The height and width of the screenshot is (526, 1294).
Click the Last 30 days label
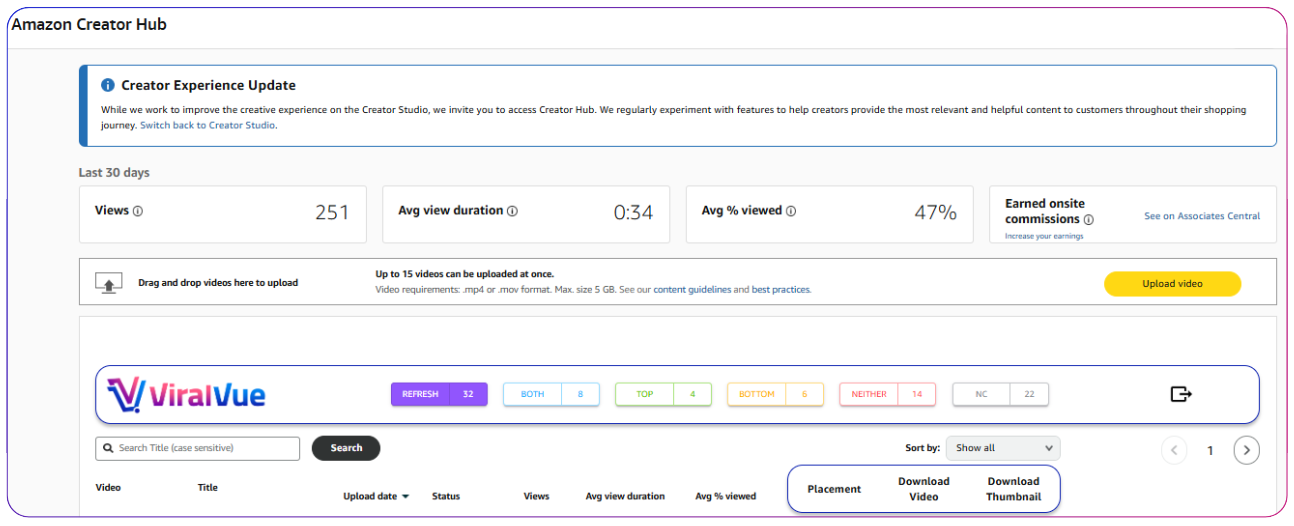pos(114,173)
